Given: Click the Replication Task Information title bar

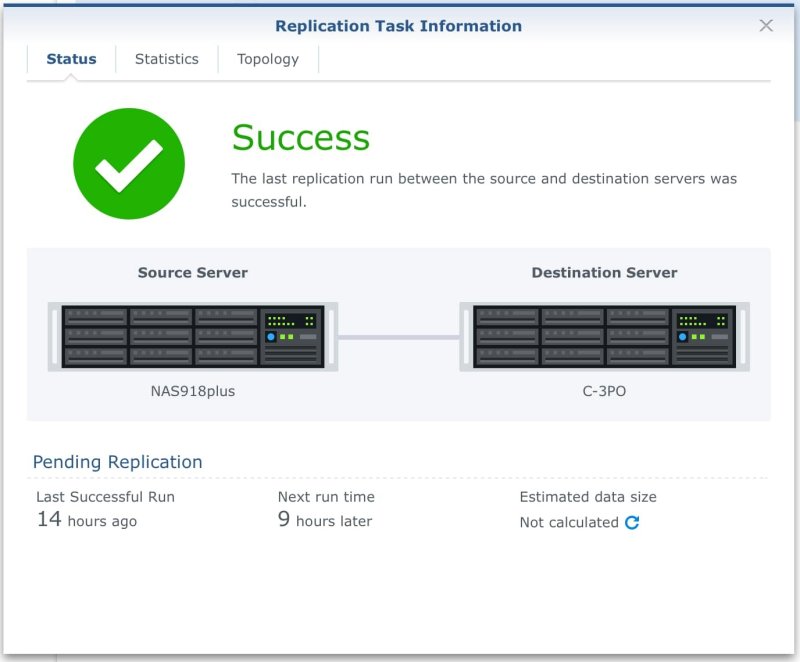Looking at the screenshot, I should (398, 26).
